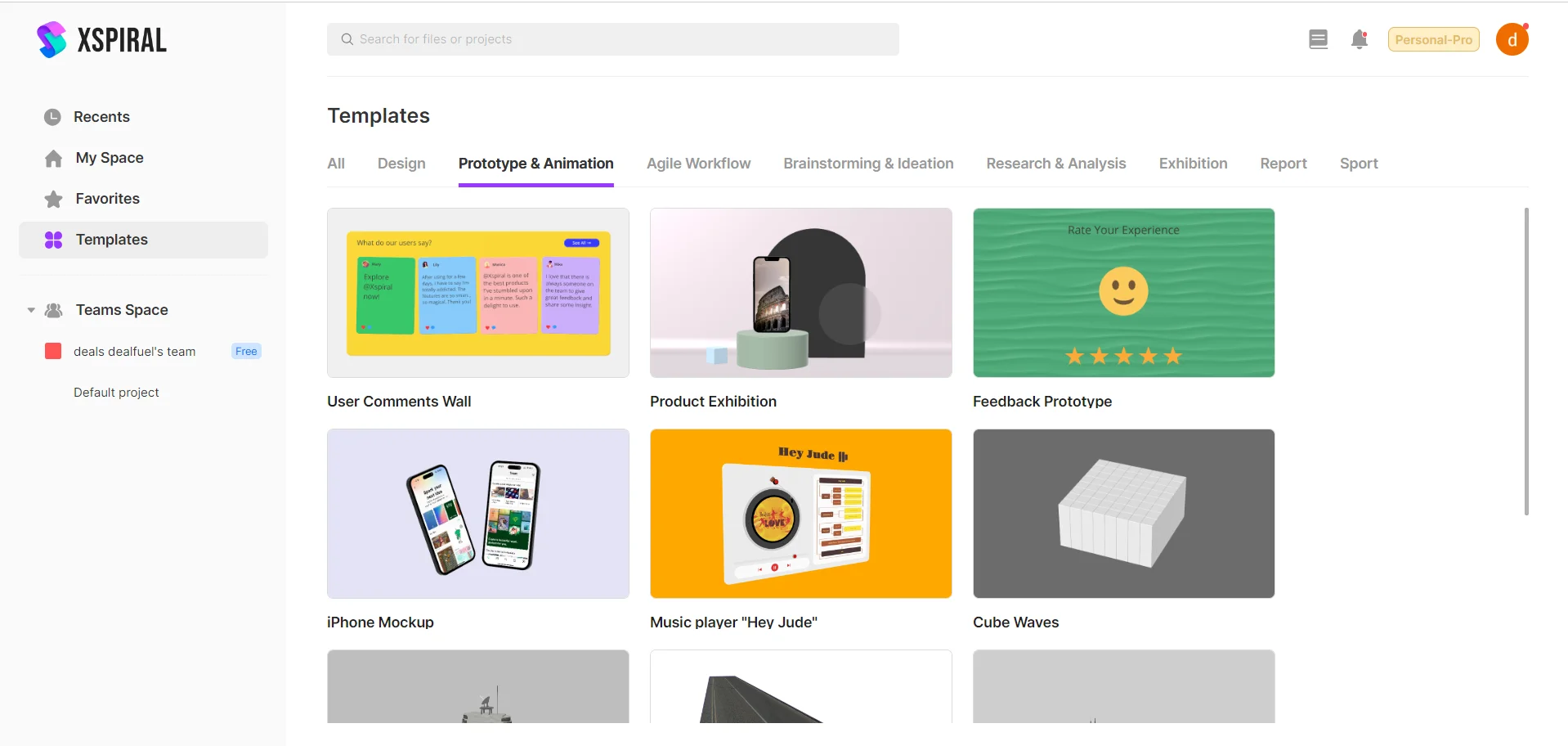Click the Product Exhibition title
Image resolution: width=1568 pixels, height=746 pixels.
[x=713, y=402]
